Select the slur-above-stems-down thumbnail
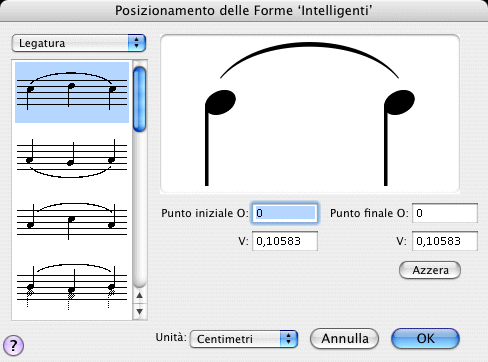 (72, 92)
